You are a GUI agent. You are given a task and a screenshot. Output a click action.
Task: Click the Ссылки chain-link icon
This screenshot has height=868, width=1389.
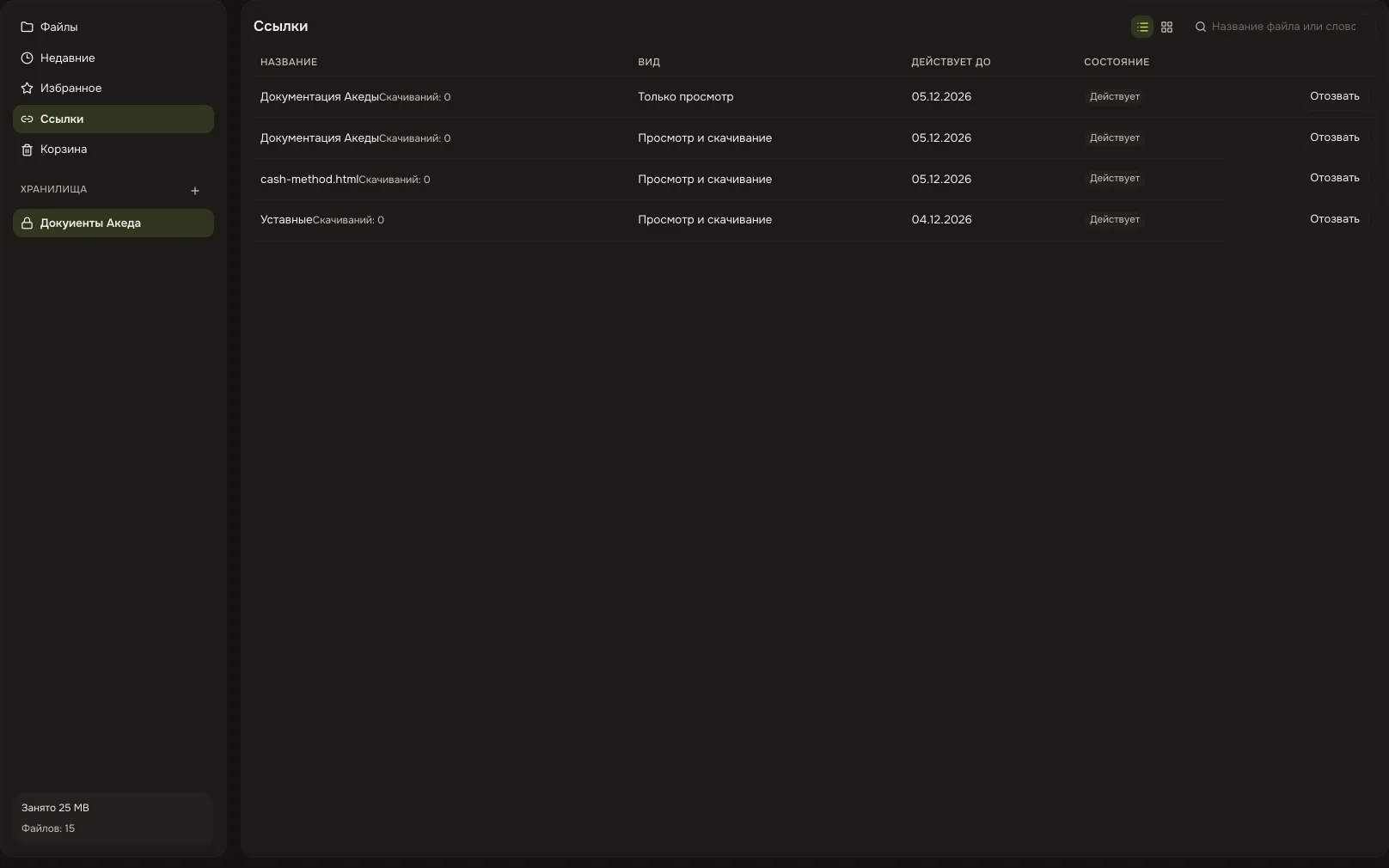27,119
